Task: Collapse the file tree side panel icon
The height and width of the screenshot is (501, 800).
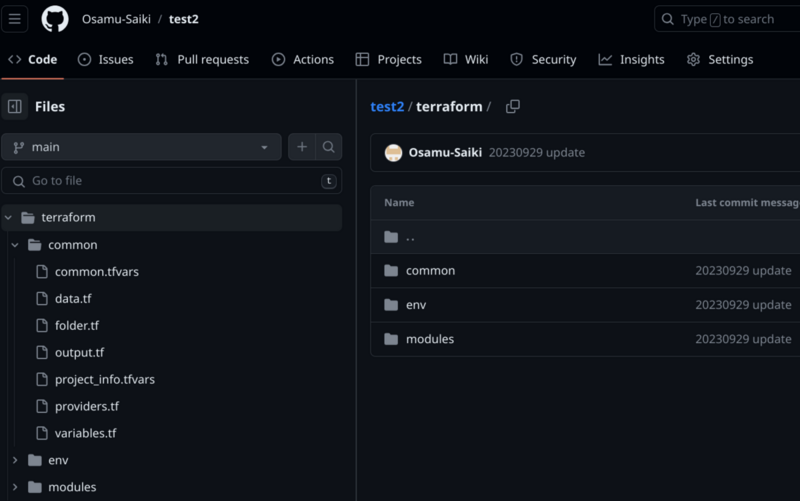Action: click(14, 106)
